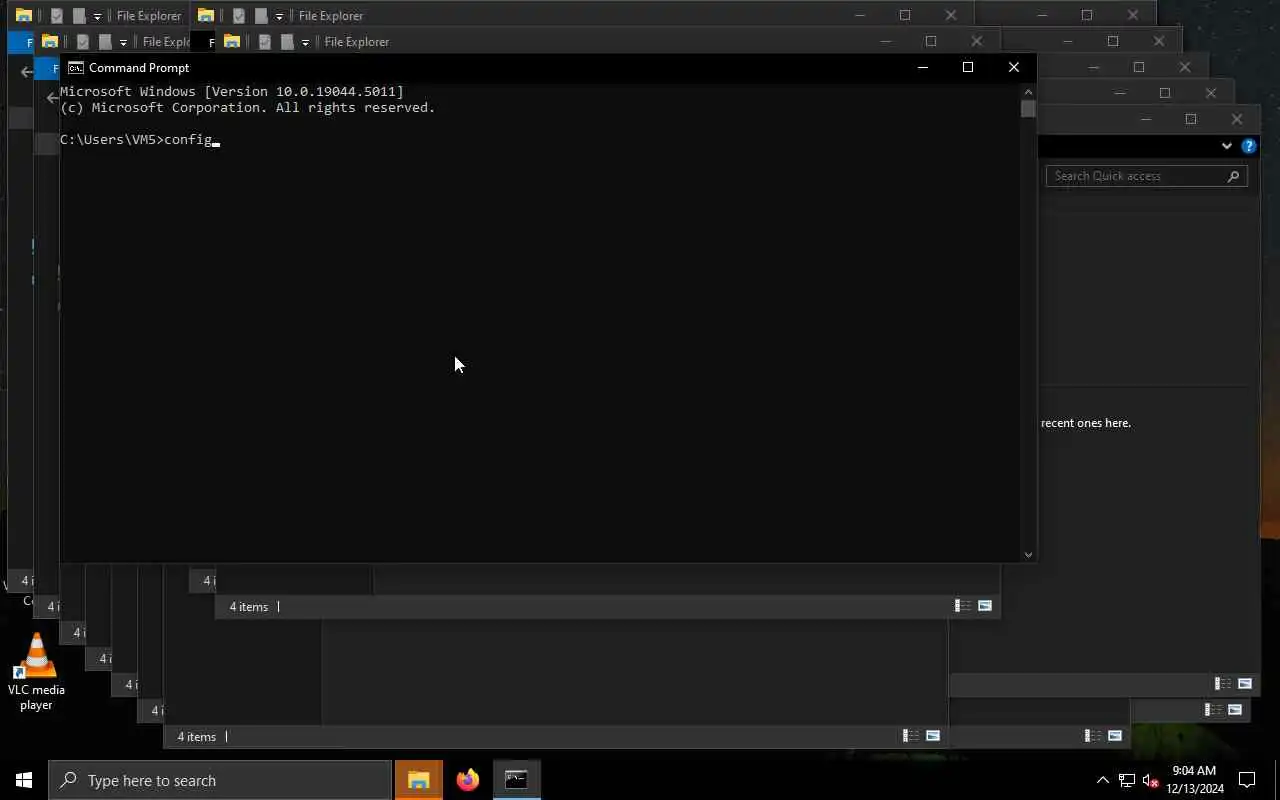Click New folder icon in 'File Explo' title bar
This screenshot has height=800, width=1280.
pyautogui.click(x=105, y=42)
